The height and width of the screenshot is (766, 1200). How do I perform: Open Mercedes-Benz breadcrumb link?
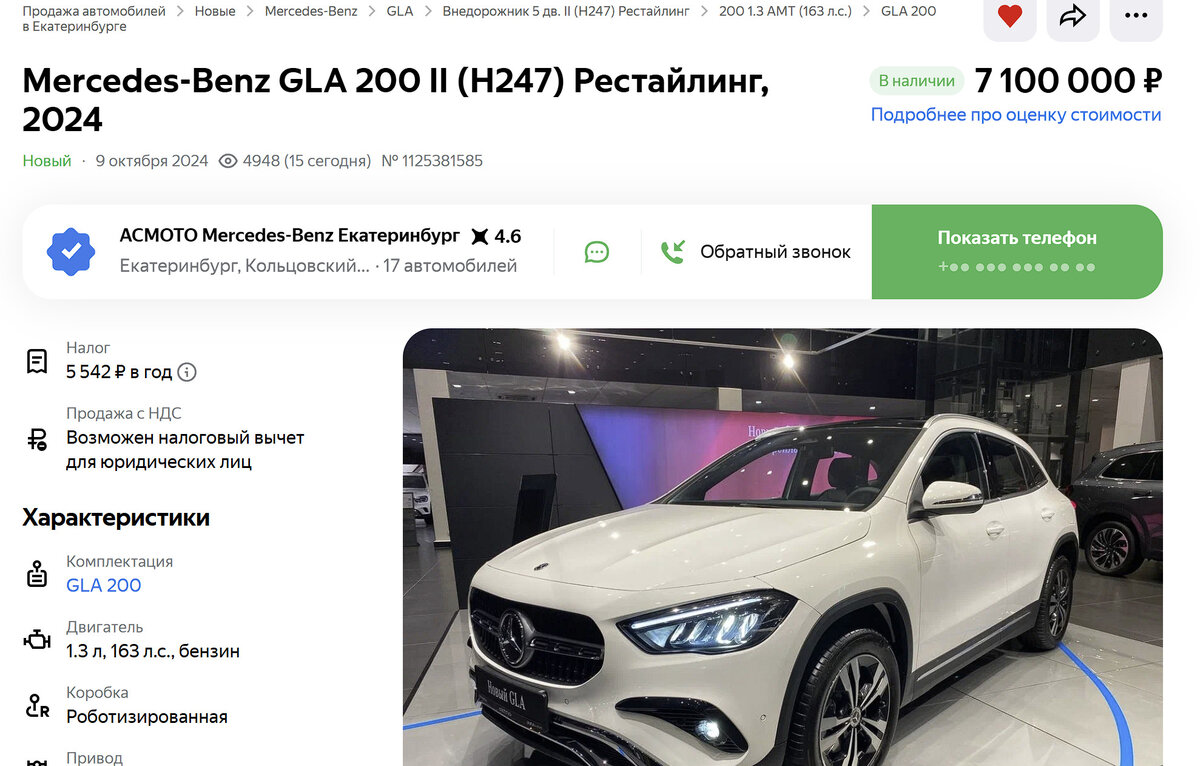[x=311, y=11]
